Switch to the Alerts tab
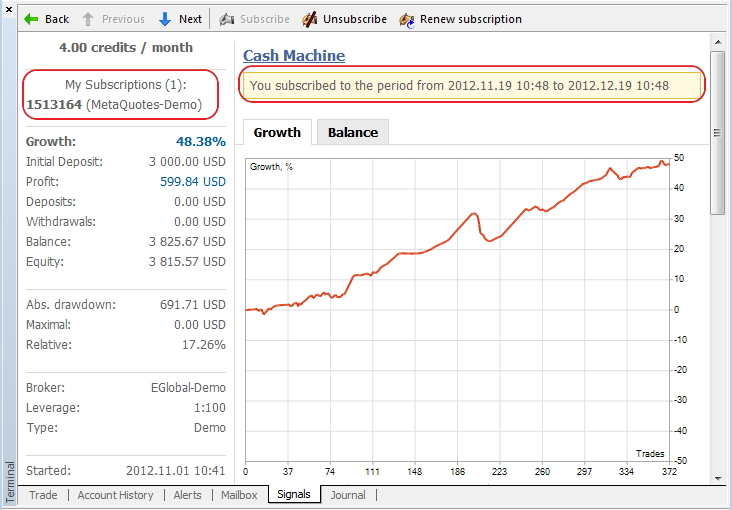Viewport: 732px width, 510px height. pyautogui.click(x=187, y=495)
